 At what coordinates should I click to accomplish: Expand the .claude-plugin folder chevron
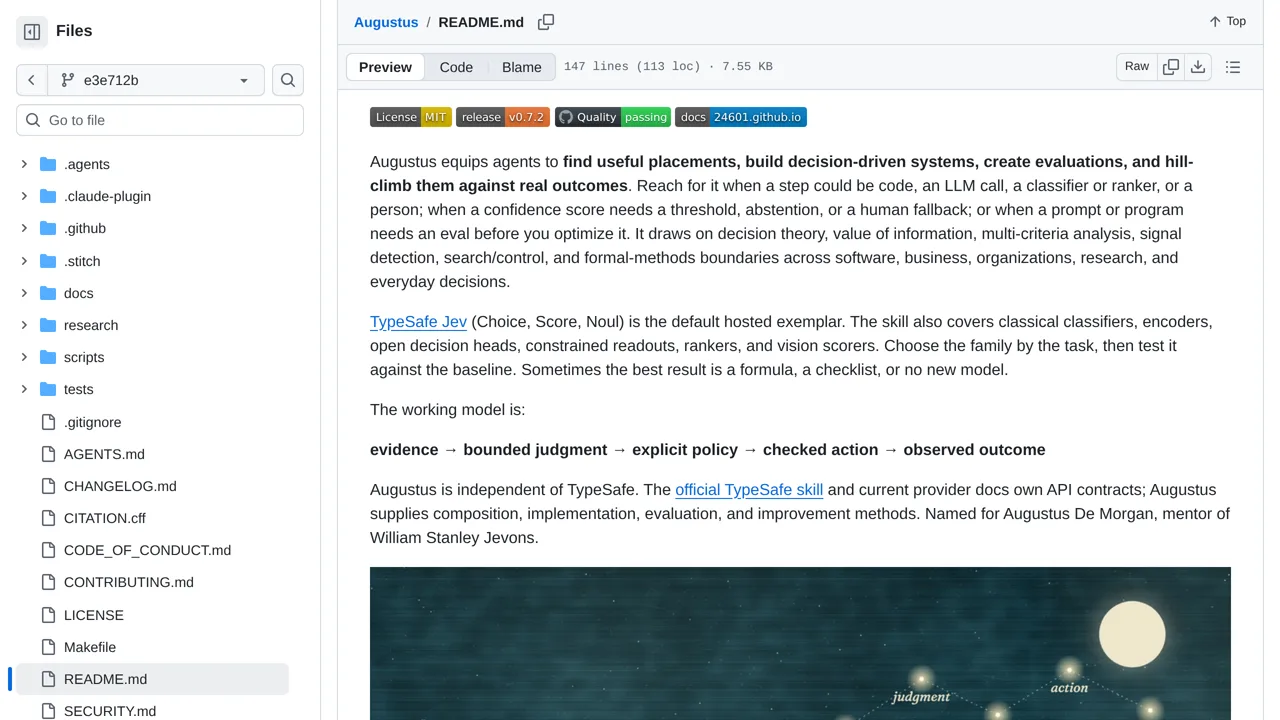pos(24,196)
